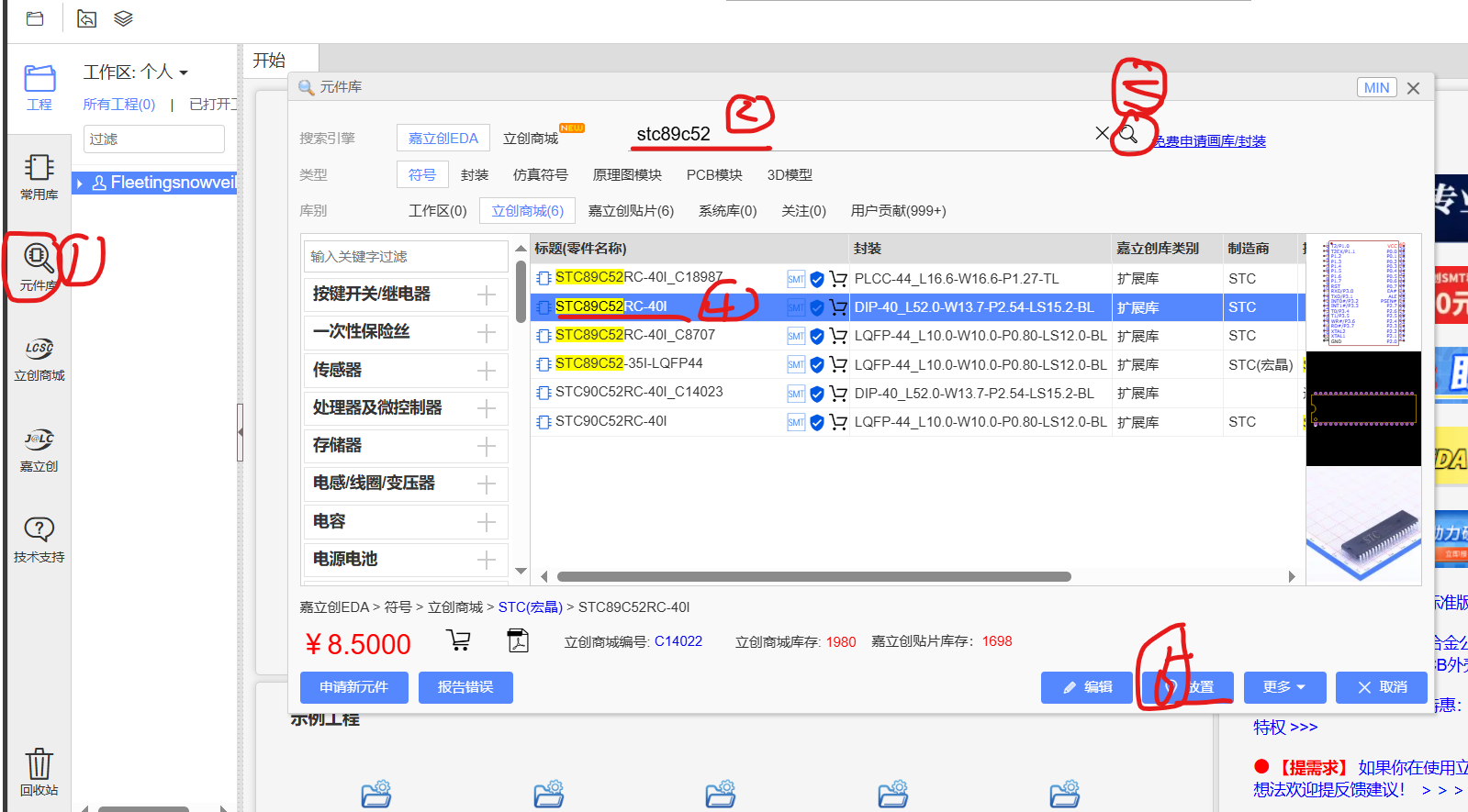Switch type to PCB模块
Image resolution: width=1468 pixels, height=812 pixels.
tap(714, 175)
